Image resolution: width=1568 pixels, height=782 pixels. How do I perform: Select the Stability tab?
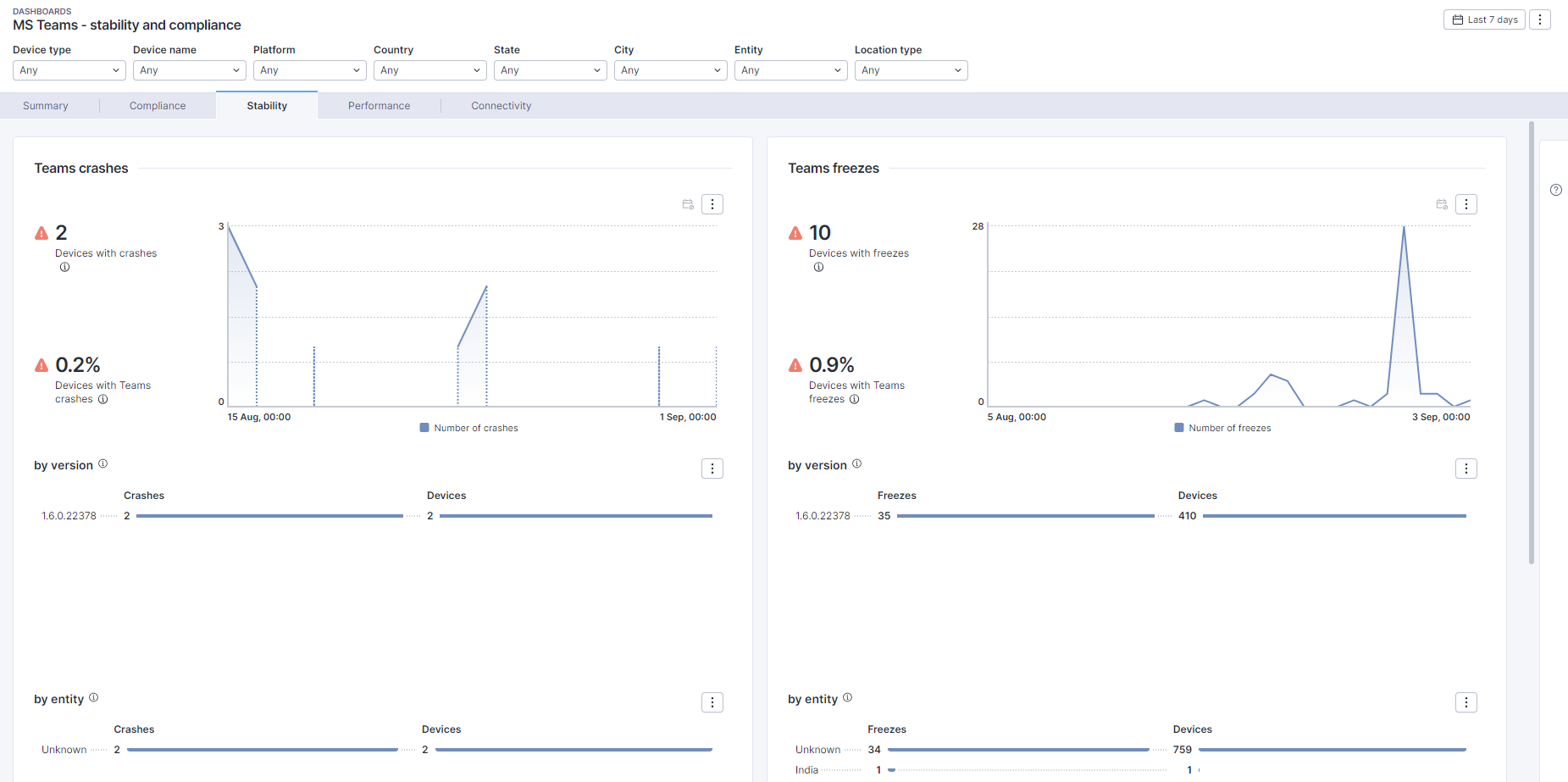pos(267,106)
